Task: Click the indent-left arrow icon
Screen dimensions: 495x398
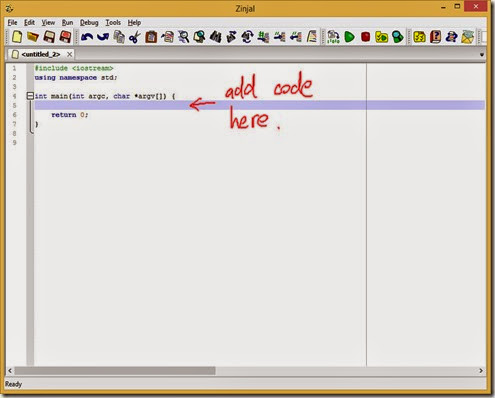Action: click(296, 37)
